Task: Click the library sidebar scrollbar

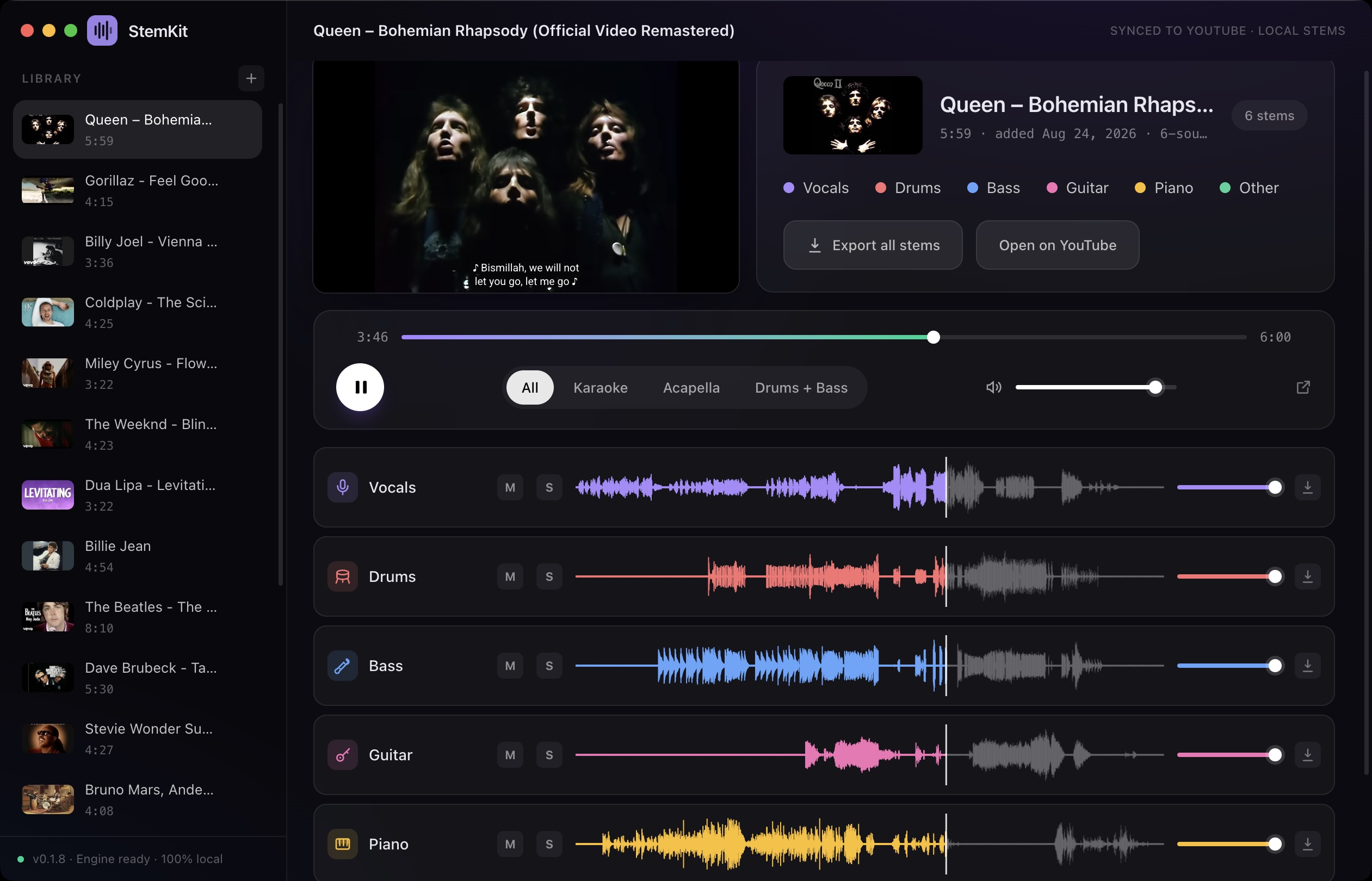Action: 280,345
